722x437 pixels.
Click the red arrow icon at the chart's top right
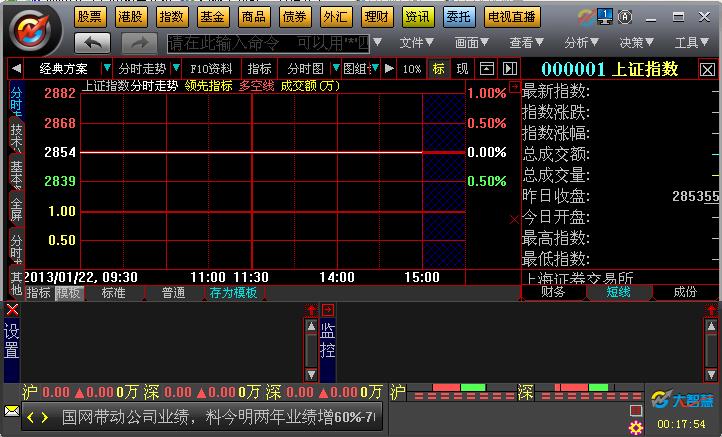point(514,86)
